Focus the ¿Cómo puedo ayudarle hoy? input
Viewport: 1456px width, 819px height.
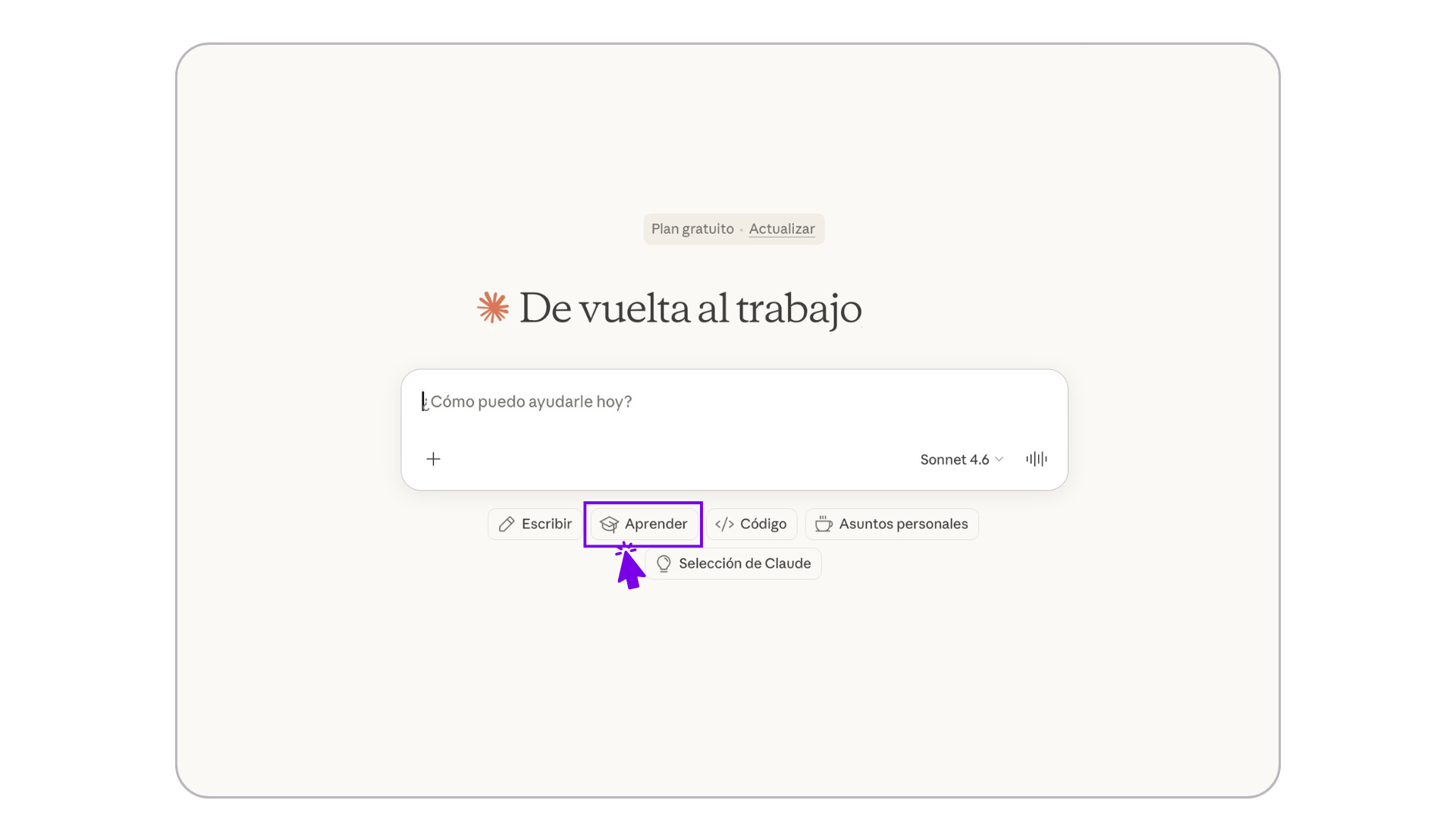pyautogui.click(x=531, y=402)
